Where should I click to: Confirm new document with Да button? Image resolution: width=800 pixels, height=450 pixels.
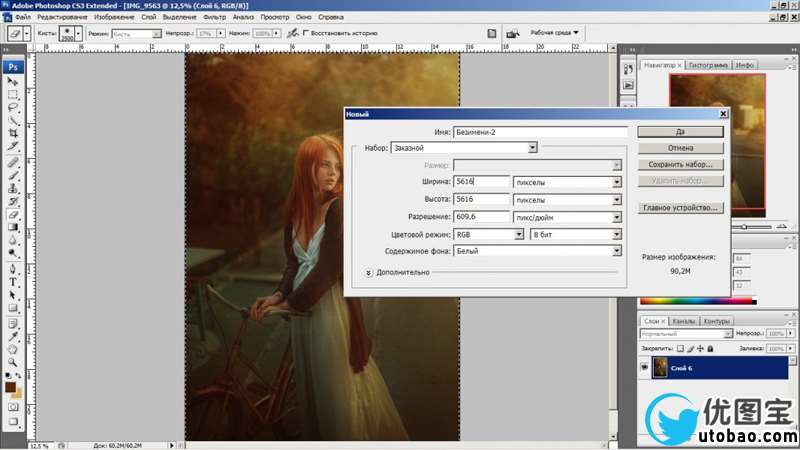click(x=680, y=132)
